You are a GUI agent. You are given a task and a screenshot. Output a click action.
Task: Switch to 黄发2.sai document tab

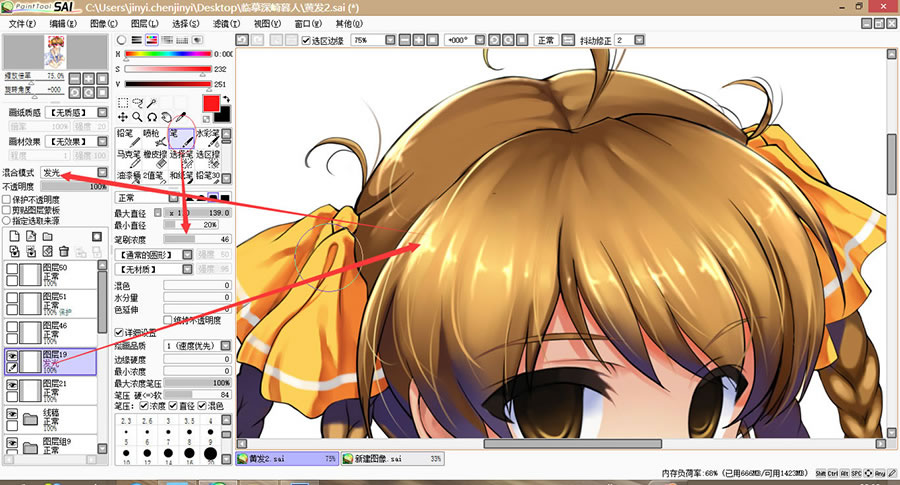tap(287, 459)
